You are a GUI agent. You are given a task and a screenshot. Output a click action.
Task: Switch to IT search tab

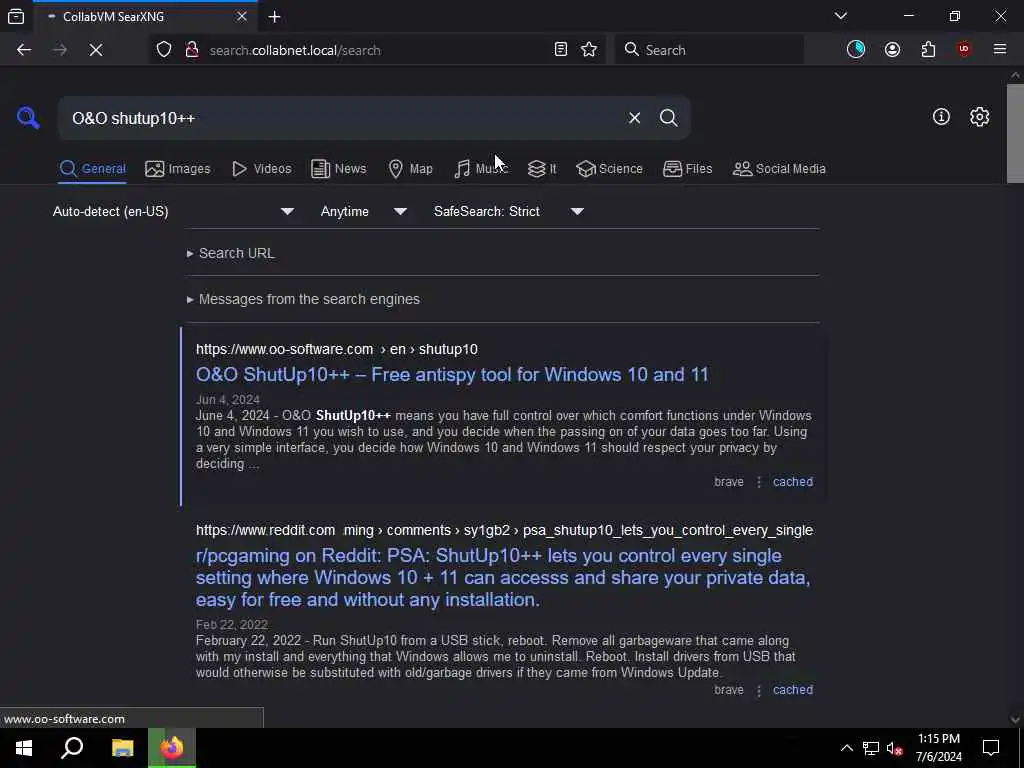pyautogui.click(x=542, y=168)
